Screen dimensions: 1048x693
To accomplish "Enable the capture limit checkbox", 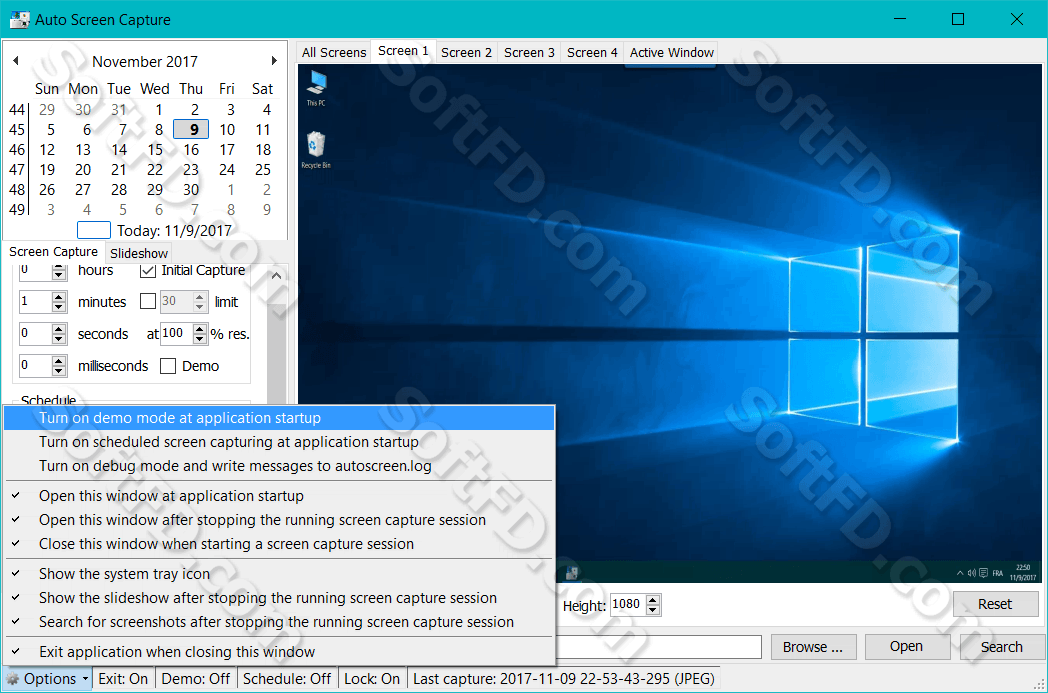I will point(148,301).
